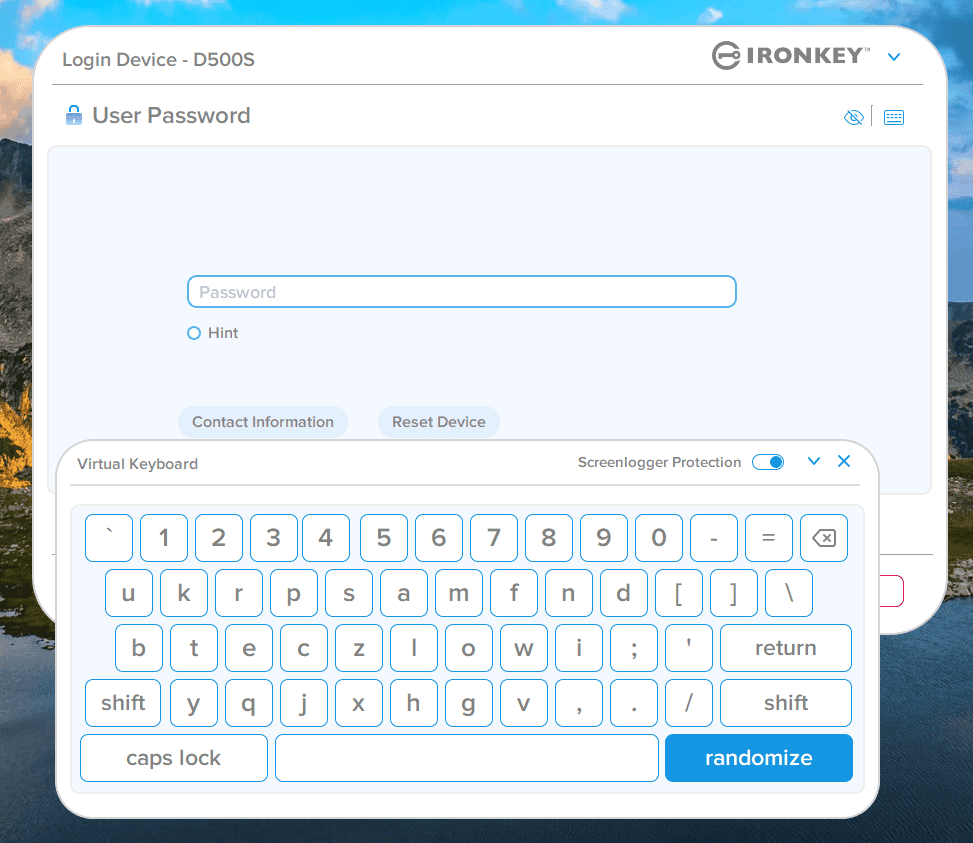Tap the number 7 key
The height and width of the screenshot is (843, 973).
pyautogui.click(x=494, y=538)
